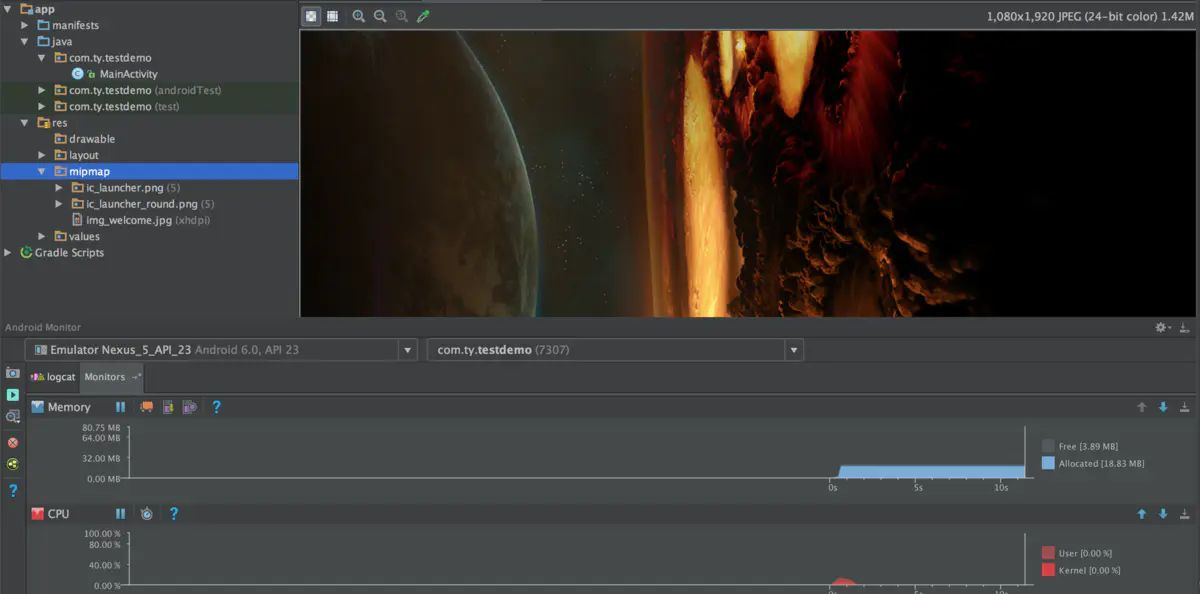Viewport: 1200px width, 594px height.
Task: Zoom in on the image preview
Action: click(x=359, y=16)
